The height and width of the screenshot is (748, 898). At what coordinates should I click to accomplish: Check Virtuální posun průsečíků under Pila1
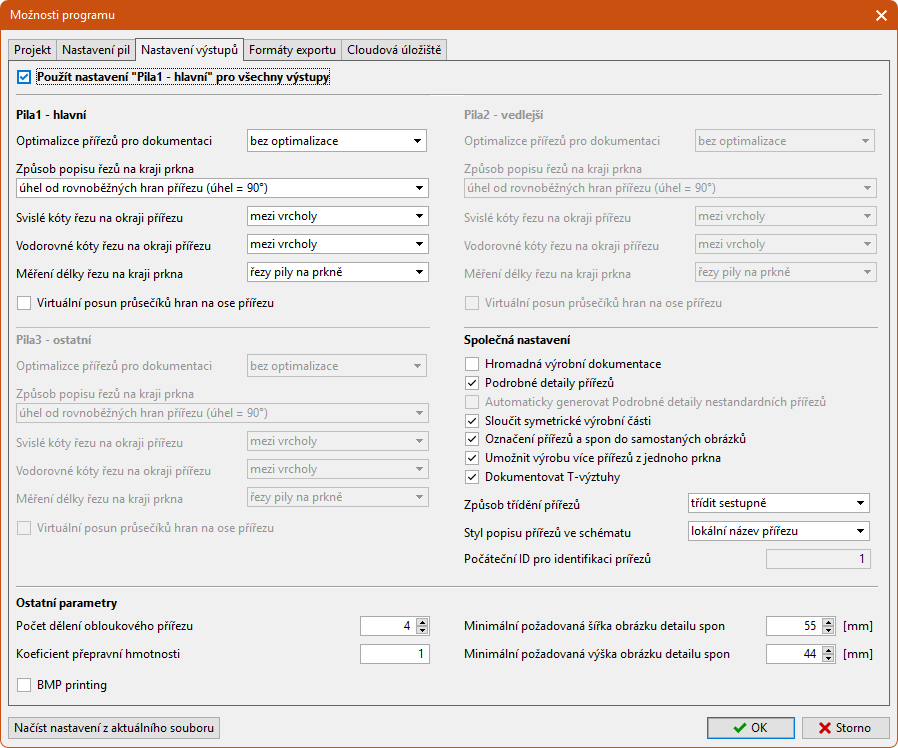pyautogui.click(x=25, y=302)
